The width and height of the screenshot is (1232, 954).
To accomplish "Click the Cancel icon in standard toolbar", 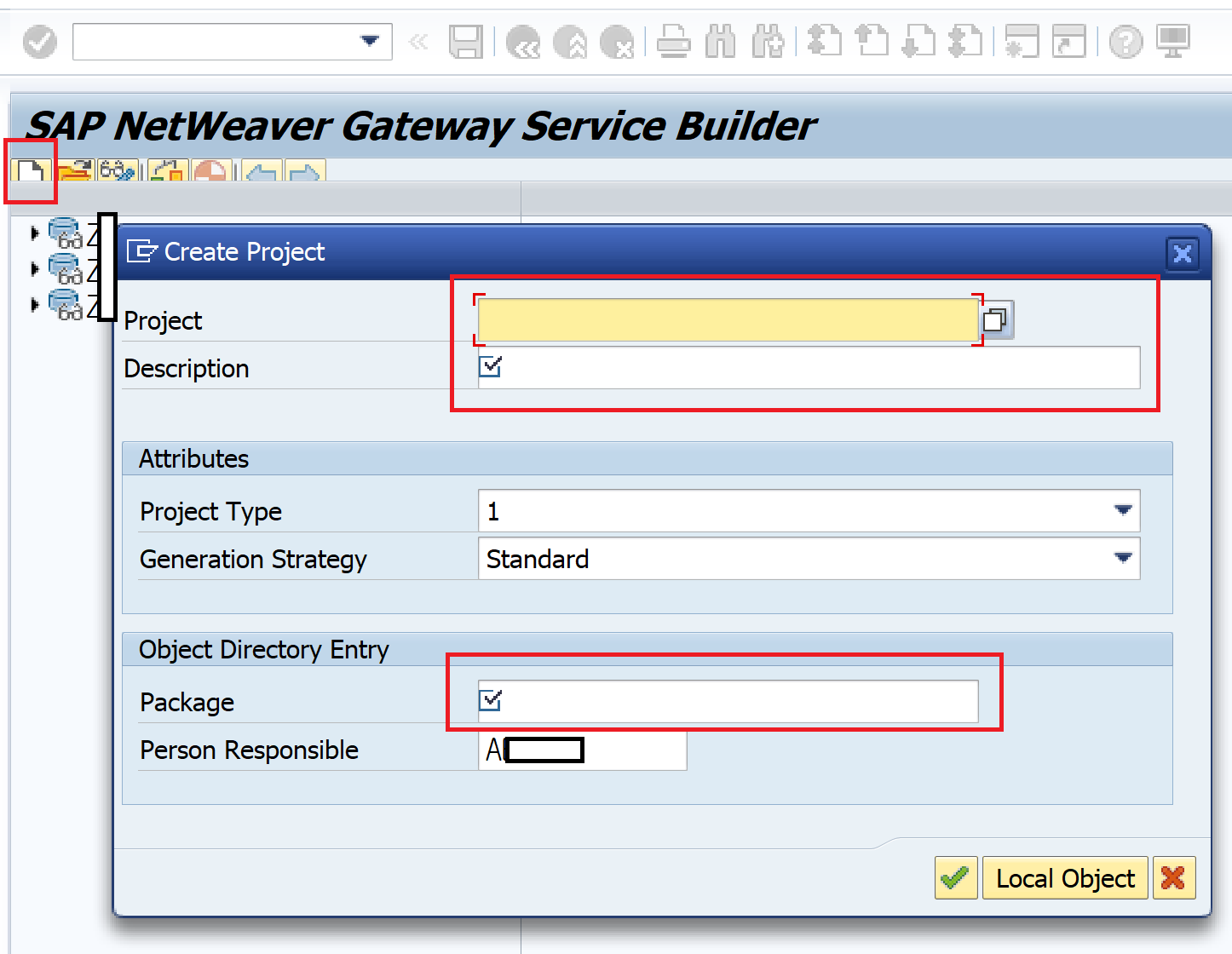I will click(617, 41).
